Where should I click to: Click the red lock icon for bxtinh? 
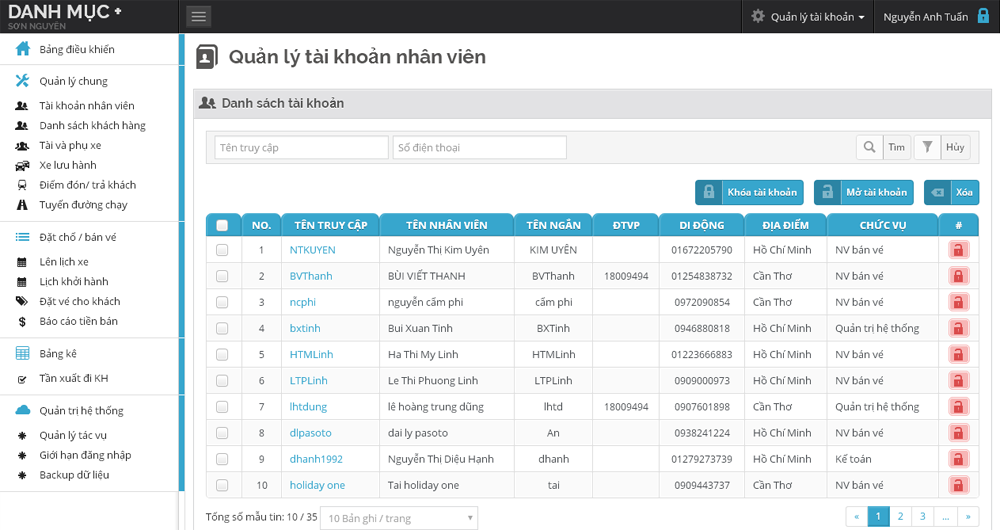958,328
